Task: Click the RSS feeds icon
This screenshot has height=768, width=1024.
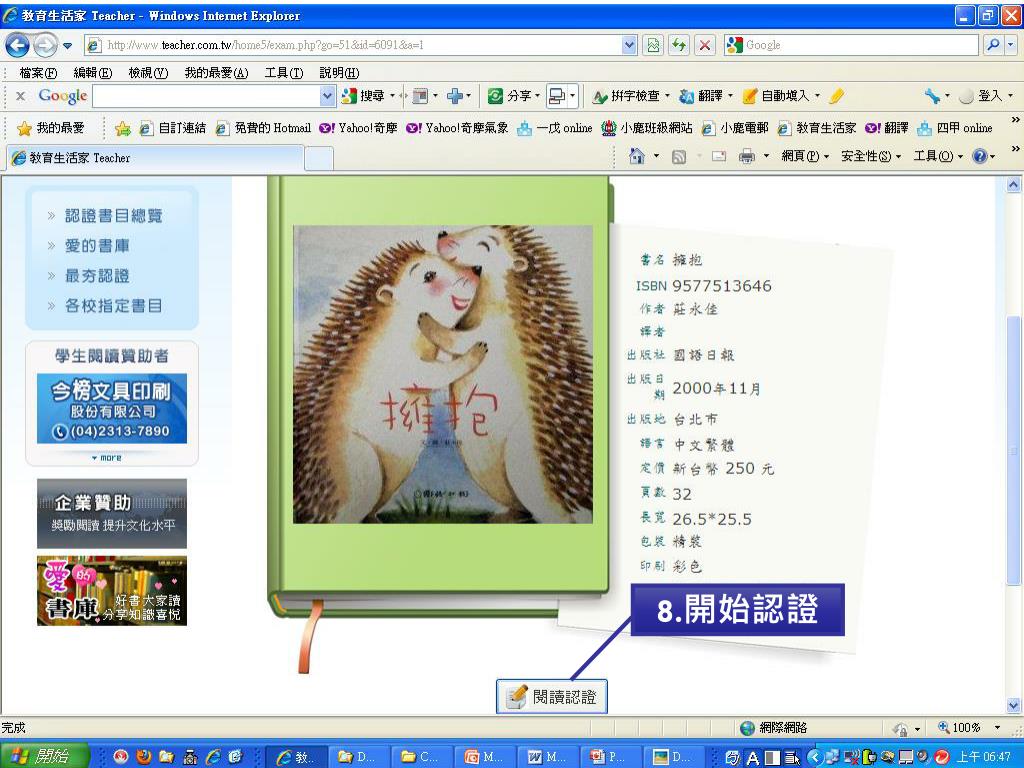Action: tap(679, 157)
